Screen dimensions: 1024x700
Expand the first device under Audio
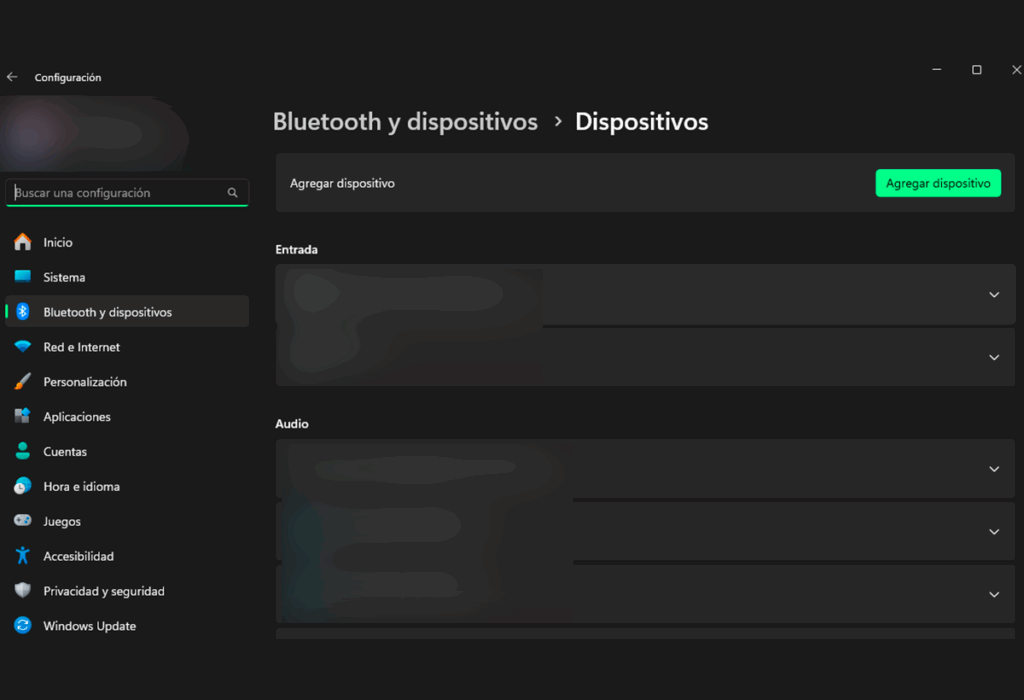[x=993, y=469]
